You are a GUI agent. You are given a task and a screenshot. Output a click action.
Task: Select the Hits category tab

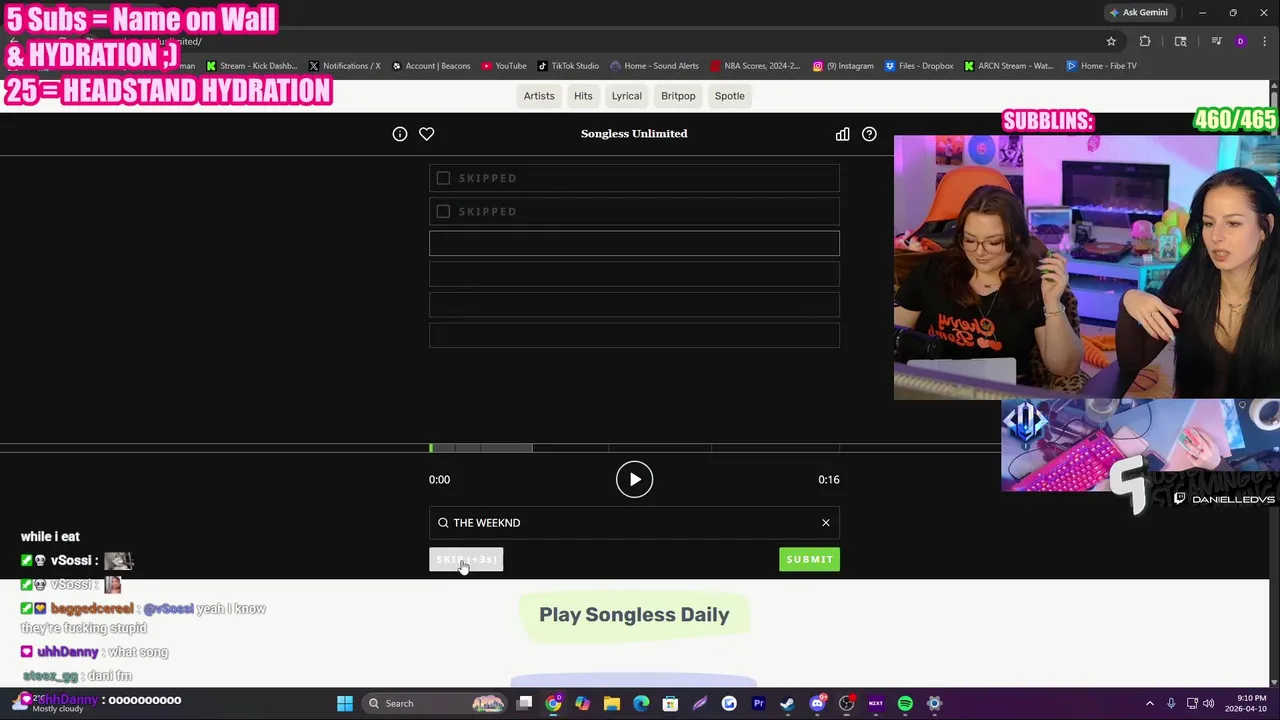pyautogui.click(x=583, y=96)
